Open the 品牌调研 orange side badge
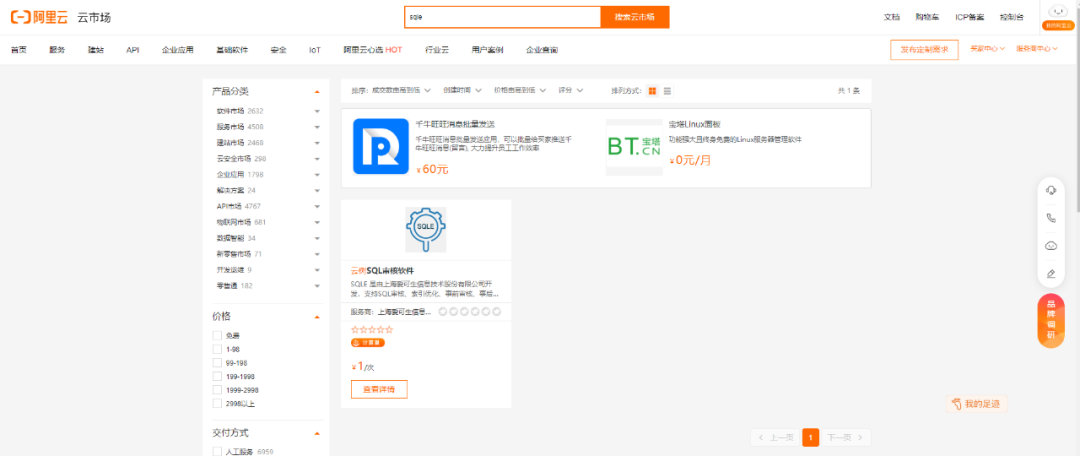1080x456 pixels. (1051, 320)
